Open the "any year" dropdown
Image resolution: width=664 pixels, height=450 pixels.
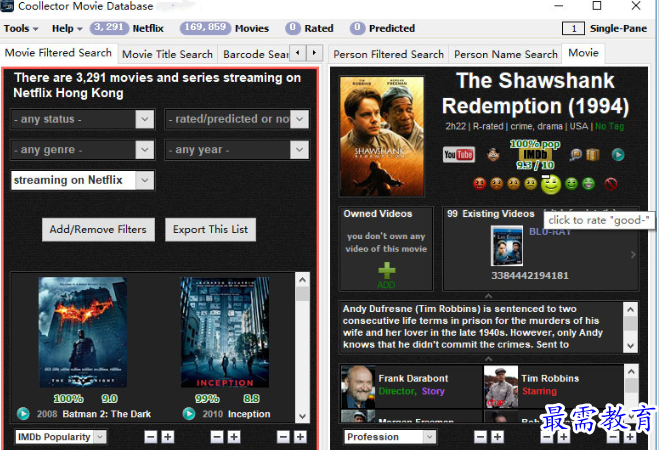click(x=237, y=150)
